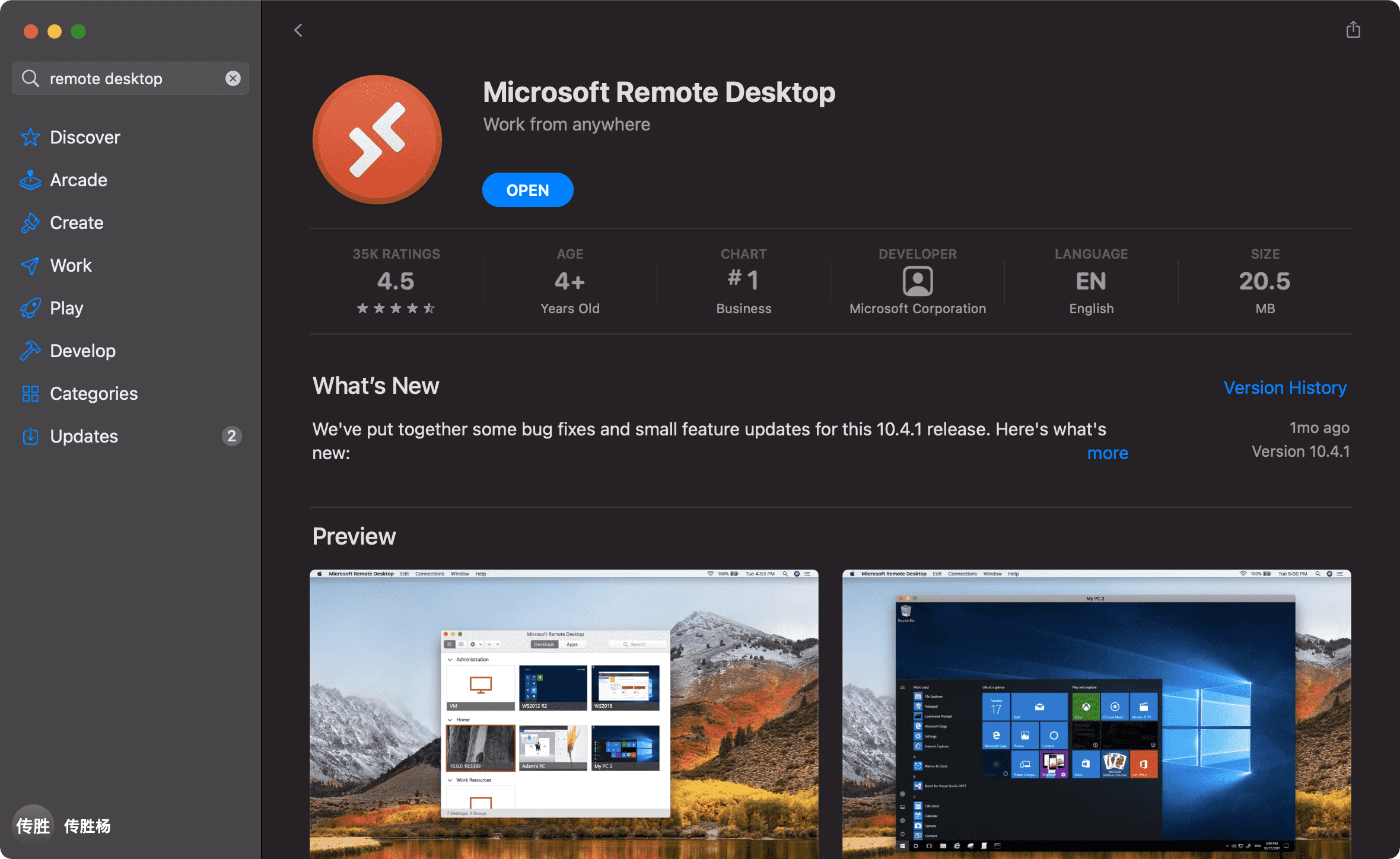Image resolution: width=1400 pixels, height=859 pixels.
Task: Click the Business chart category label
Action: [743, 308]
